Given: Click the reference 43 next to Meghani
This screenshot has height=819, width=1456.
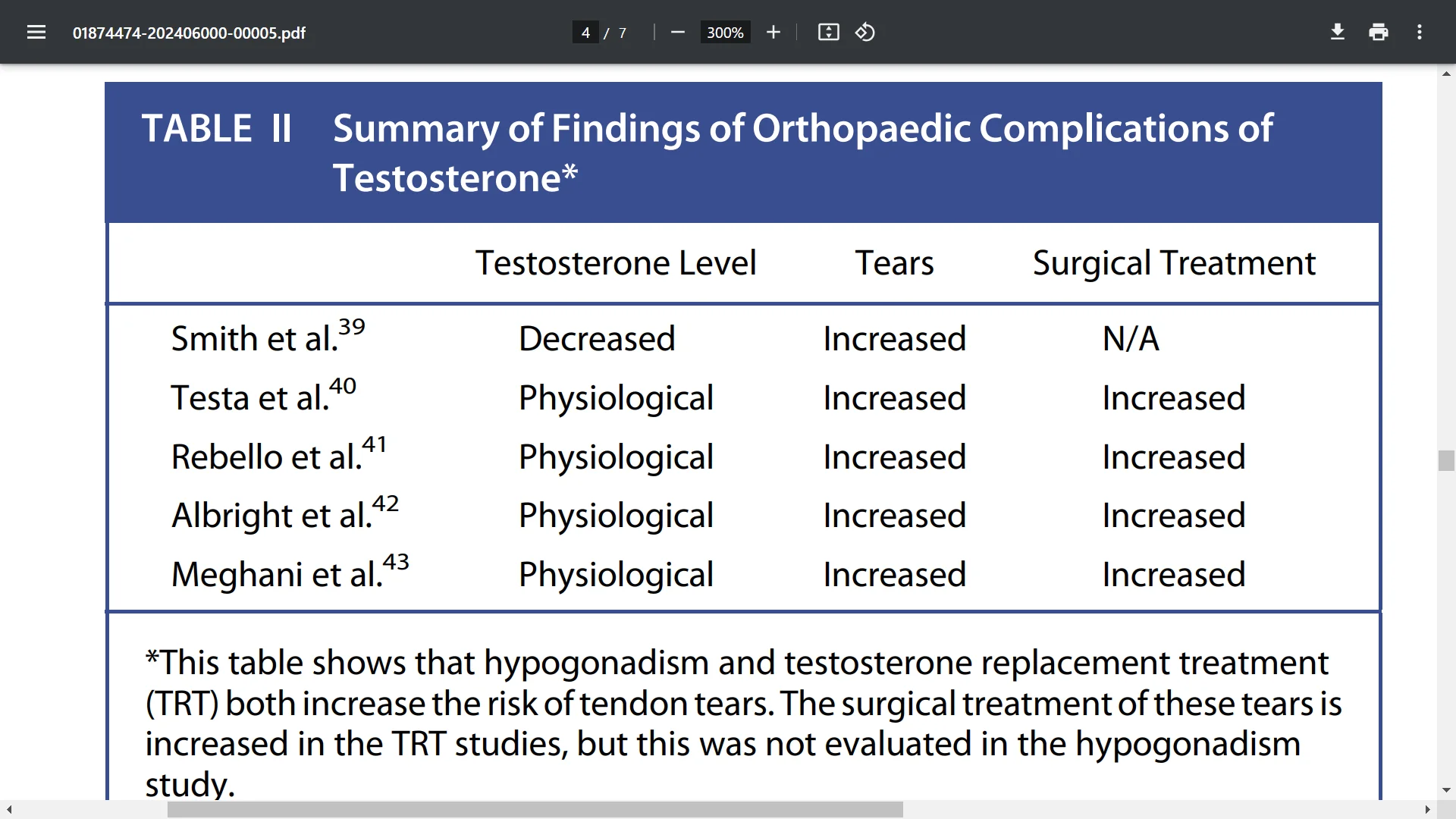Looking at the screenshot, I should point(396,562).
